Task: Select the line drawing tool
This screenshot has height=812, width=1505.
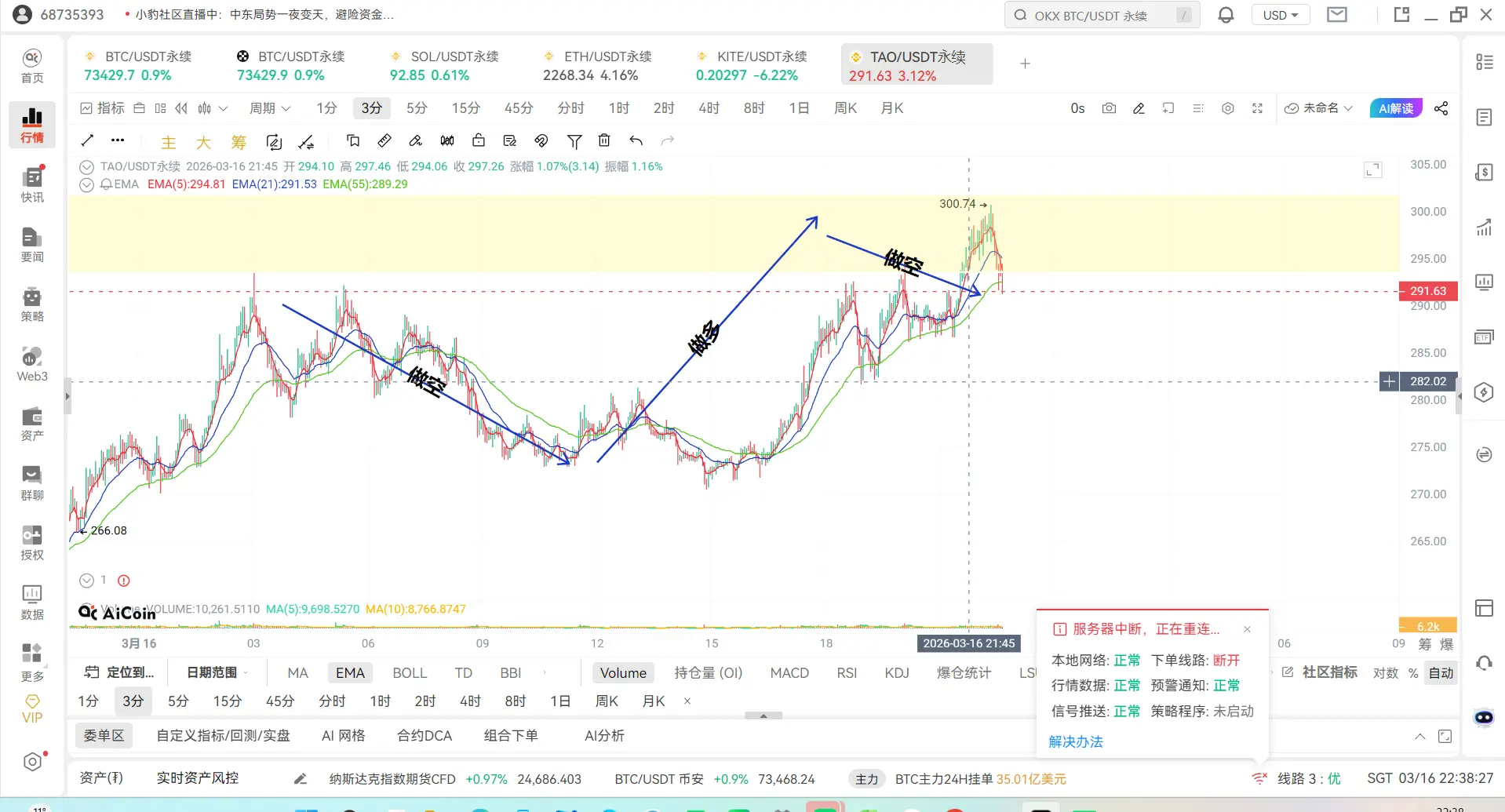Action: [87, 140]
